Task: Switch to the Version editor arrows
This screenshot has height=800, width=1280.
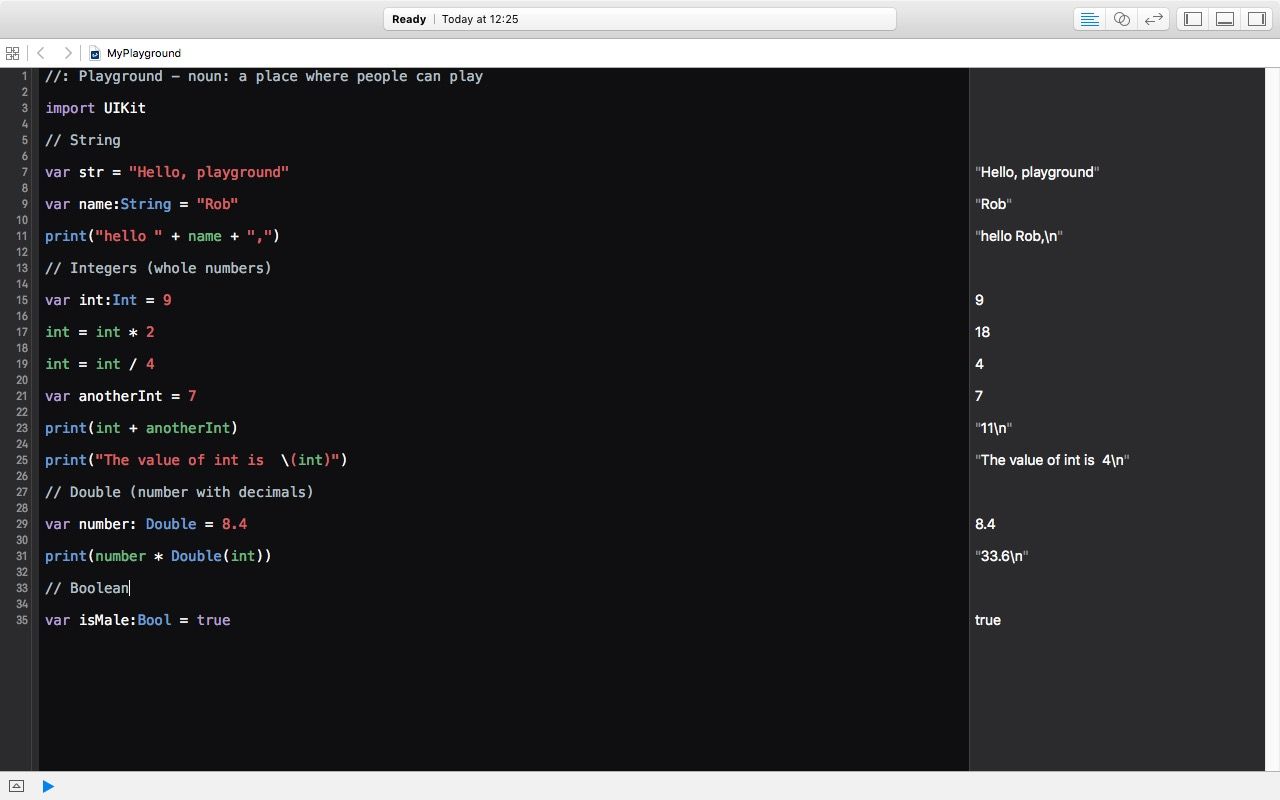Action: 1154,19
